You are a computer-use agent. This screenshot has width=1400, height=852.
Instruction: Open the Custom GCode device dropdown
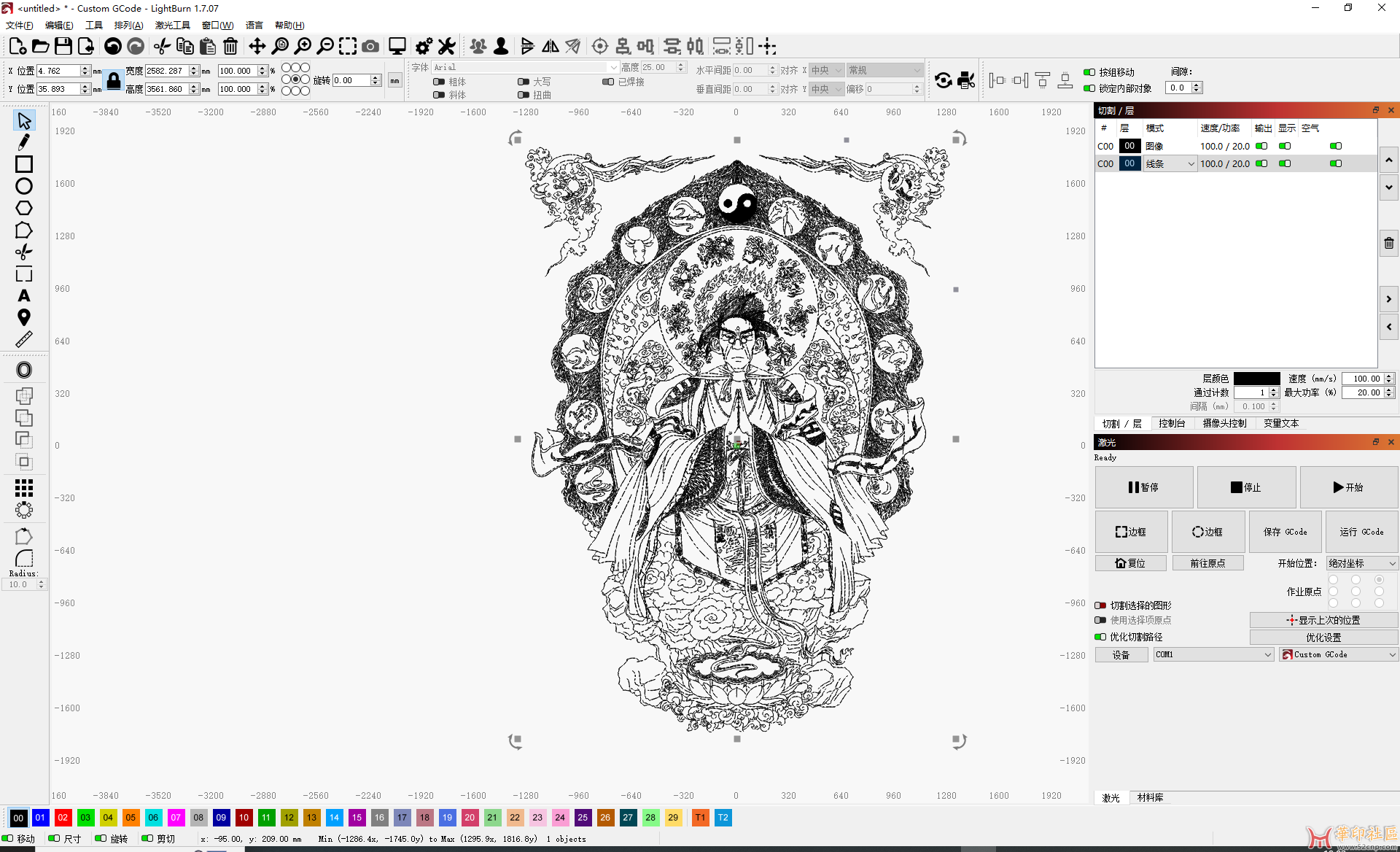pyautogui.click(x=1339, y=655)
